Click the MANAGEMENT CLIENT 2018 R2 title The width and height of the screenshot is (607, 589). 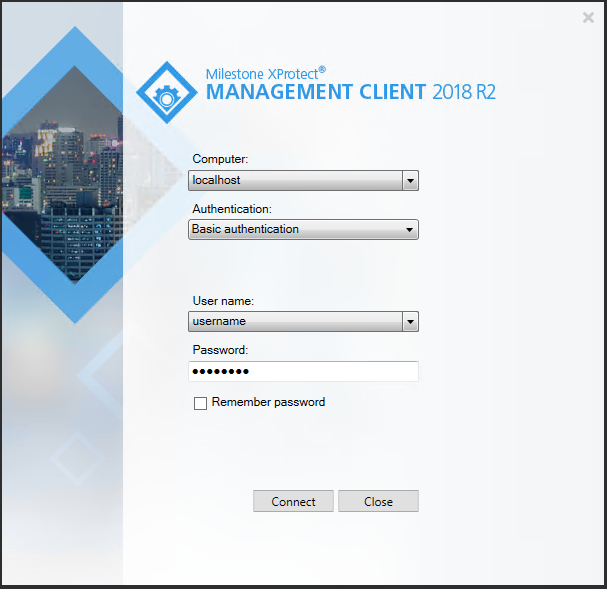point(350,92)
